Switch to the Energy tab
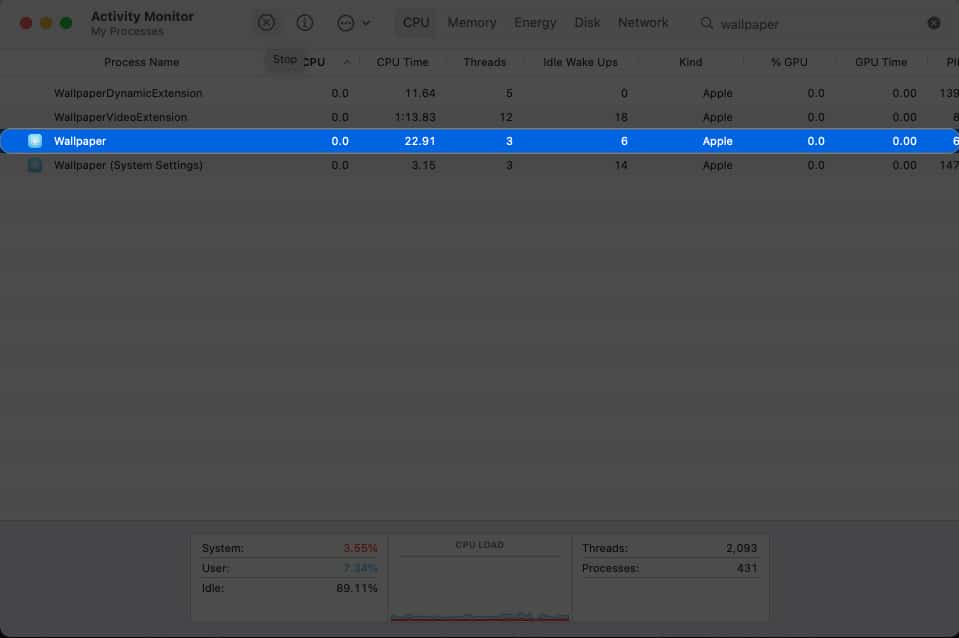Image resolution: width=959 pixels, height=638 pixels. pos(535,23)
